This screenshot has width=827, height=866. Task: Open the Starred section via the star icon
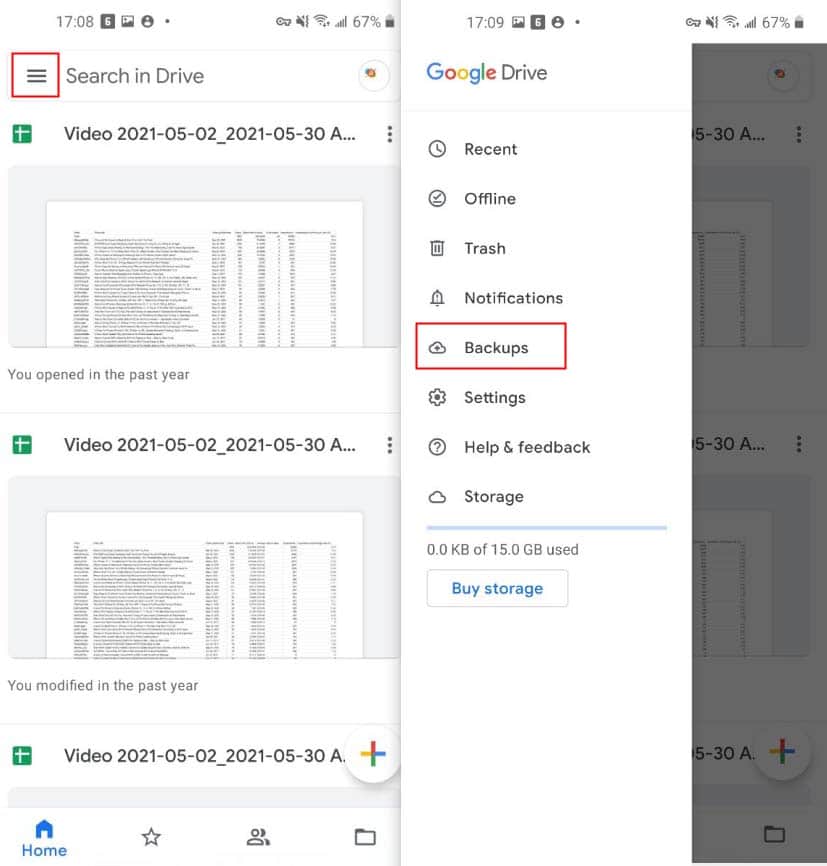(150, 836)
